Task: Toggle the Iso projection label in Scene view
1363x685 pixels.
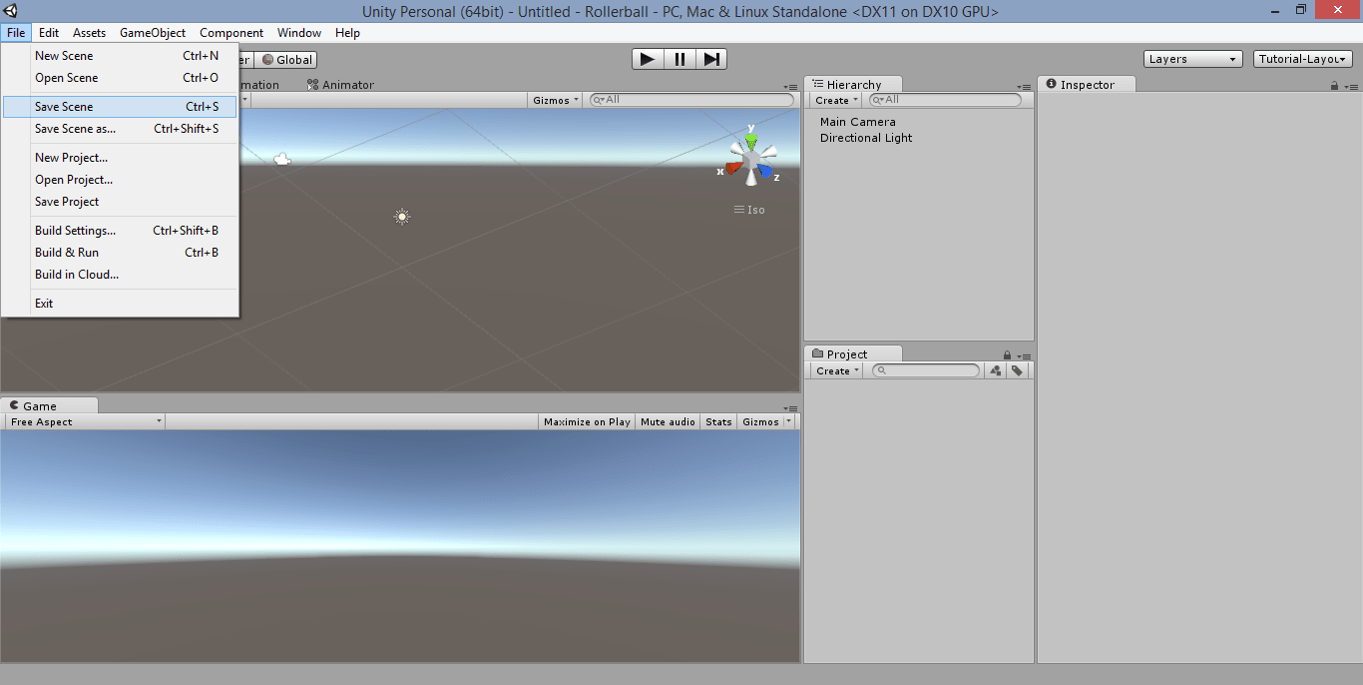Action: click(749, 210)
